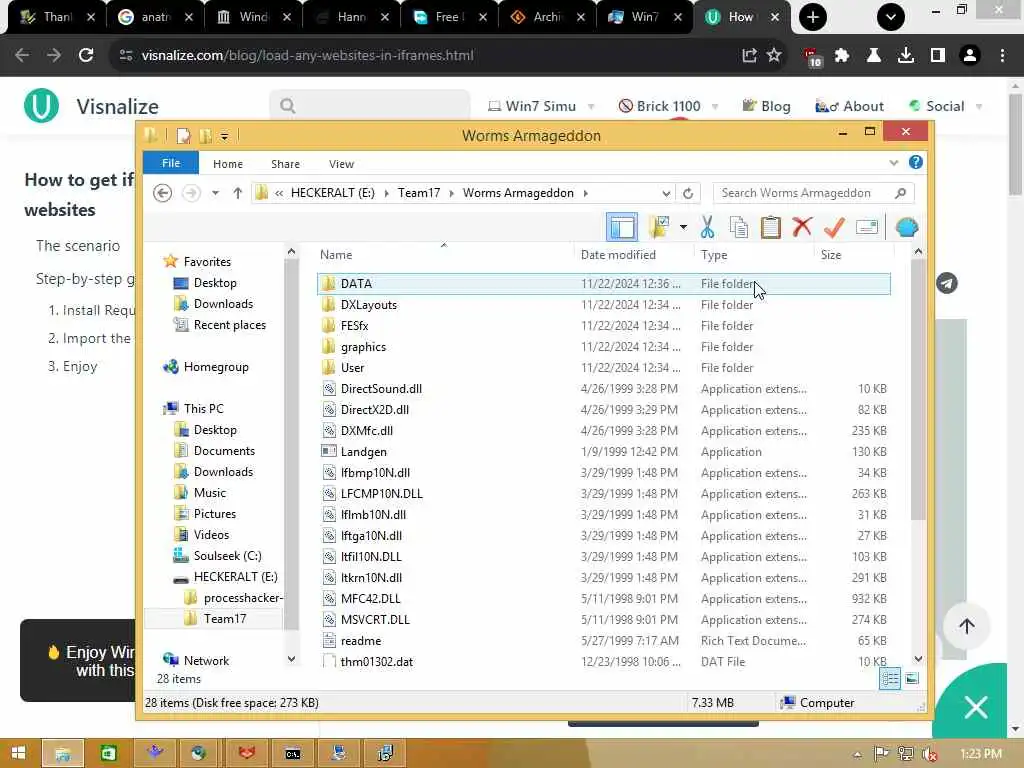Click Chrome downloads icon
Screen dimensions: 1024x768
906,56
